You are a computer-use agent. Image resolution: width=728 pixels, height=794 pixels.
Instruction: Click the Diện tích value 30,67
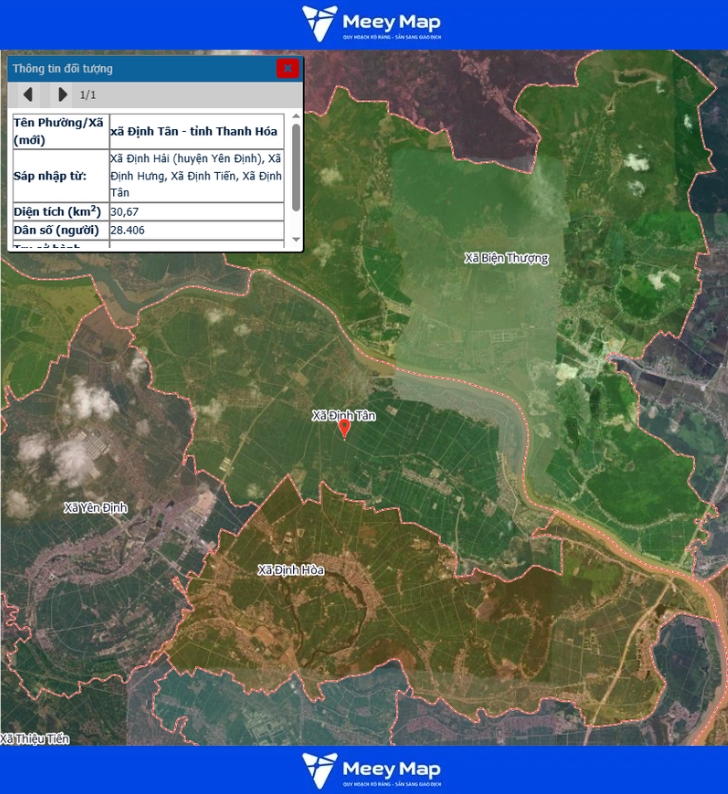click(x=125, y=212)
